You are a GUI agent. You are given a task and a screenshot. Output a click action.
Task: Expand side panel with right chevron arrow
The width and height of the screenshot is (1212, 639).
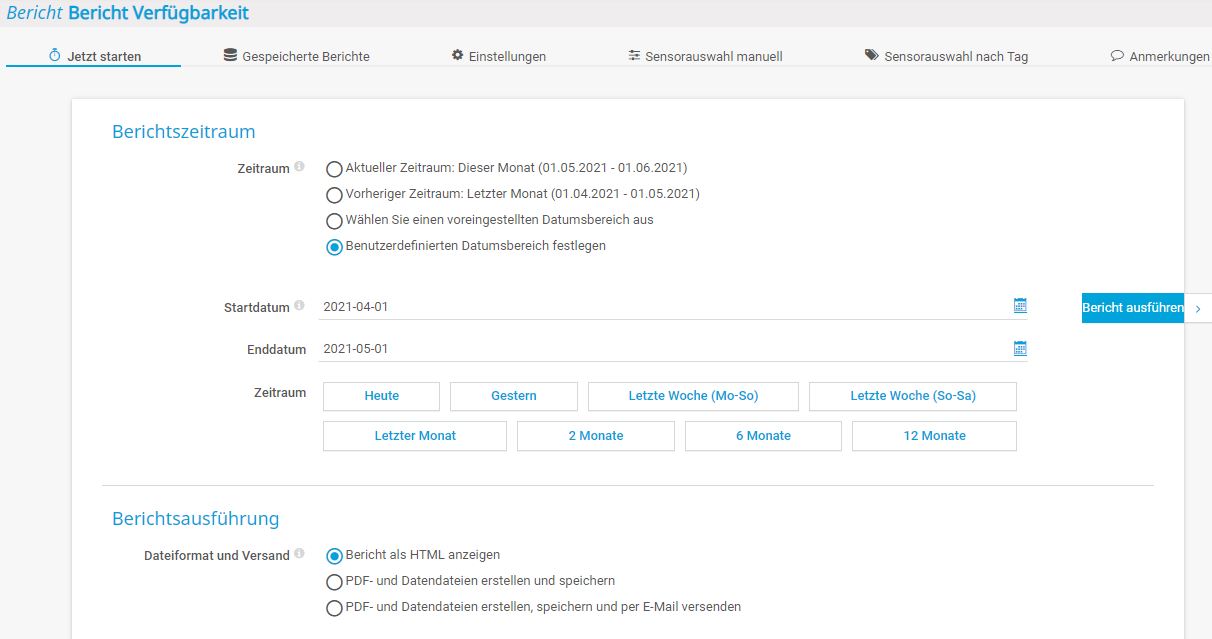point(1198,309)
